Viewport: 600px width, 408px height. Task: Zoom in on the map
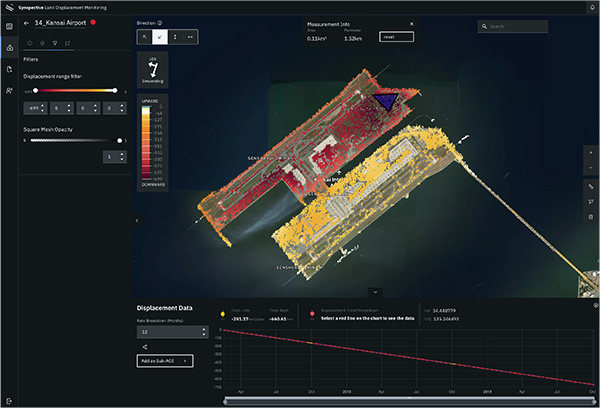[590, 152]
